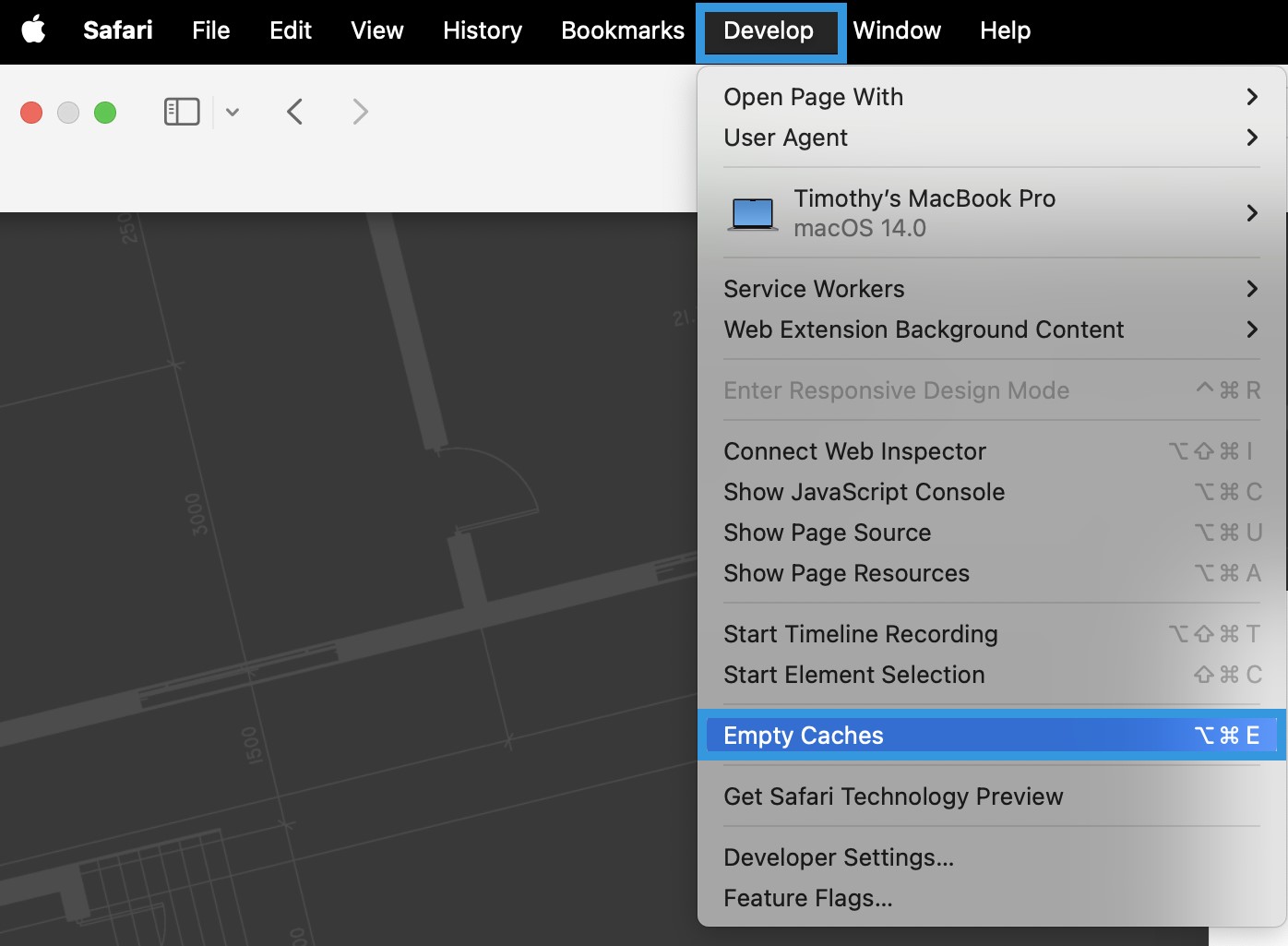Toggle the Safari sidebar icon
This screenshot has width=1288, height=946.
click(x=182, y=112)
